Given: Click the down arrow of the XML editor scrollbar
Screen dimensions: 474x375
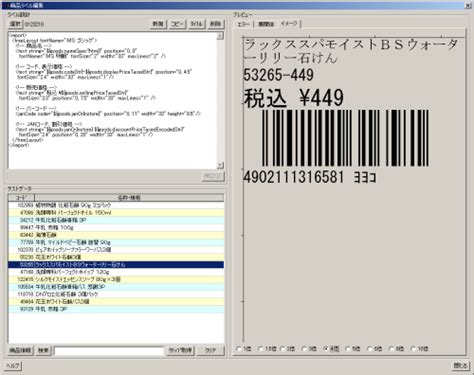Looking at the screenshot, I should point(220,165).
